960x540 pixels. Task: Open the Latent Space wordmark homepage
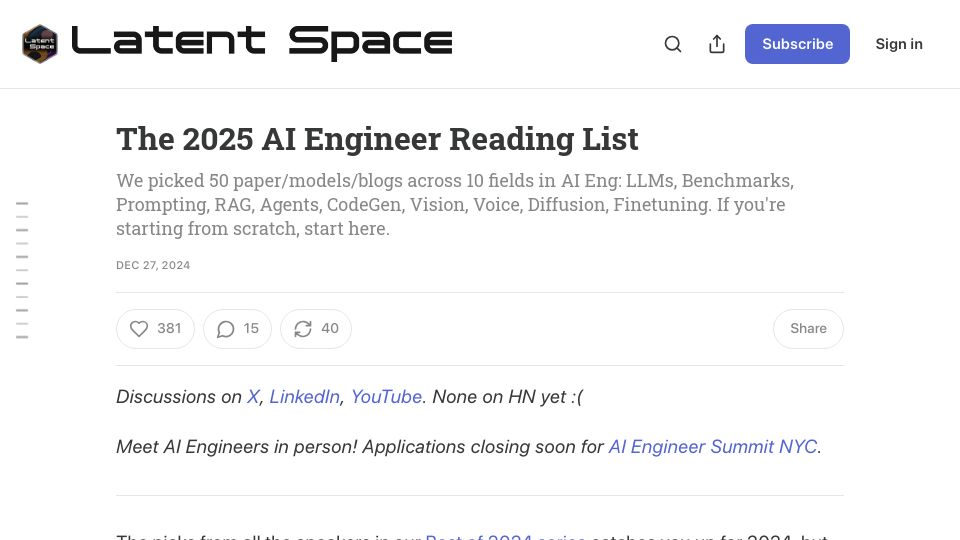coord(261,43)
